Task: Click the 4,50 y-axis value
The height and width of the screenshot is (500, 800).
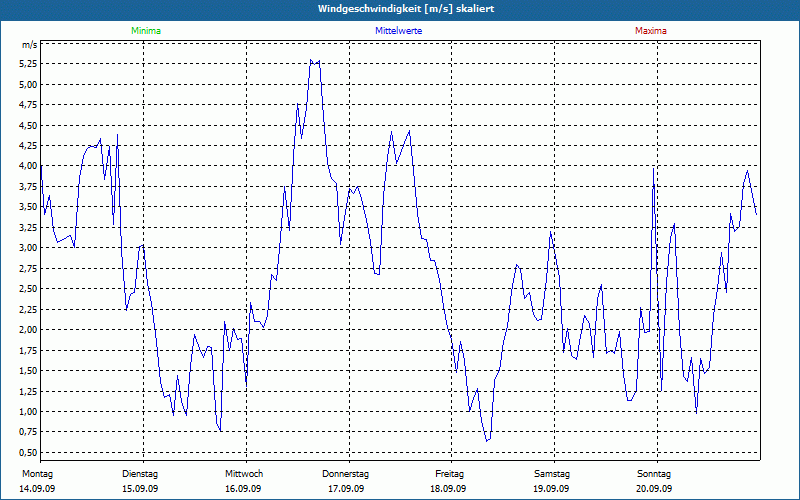Action: [x=30, y=125]
